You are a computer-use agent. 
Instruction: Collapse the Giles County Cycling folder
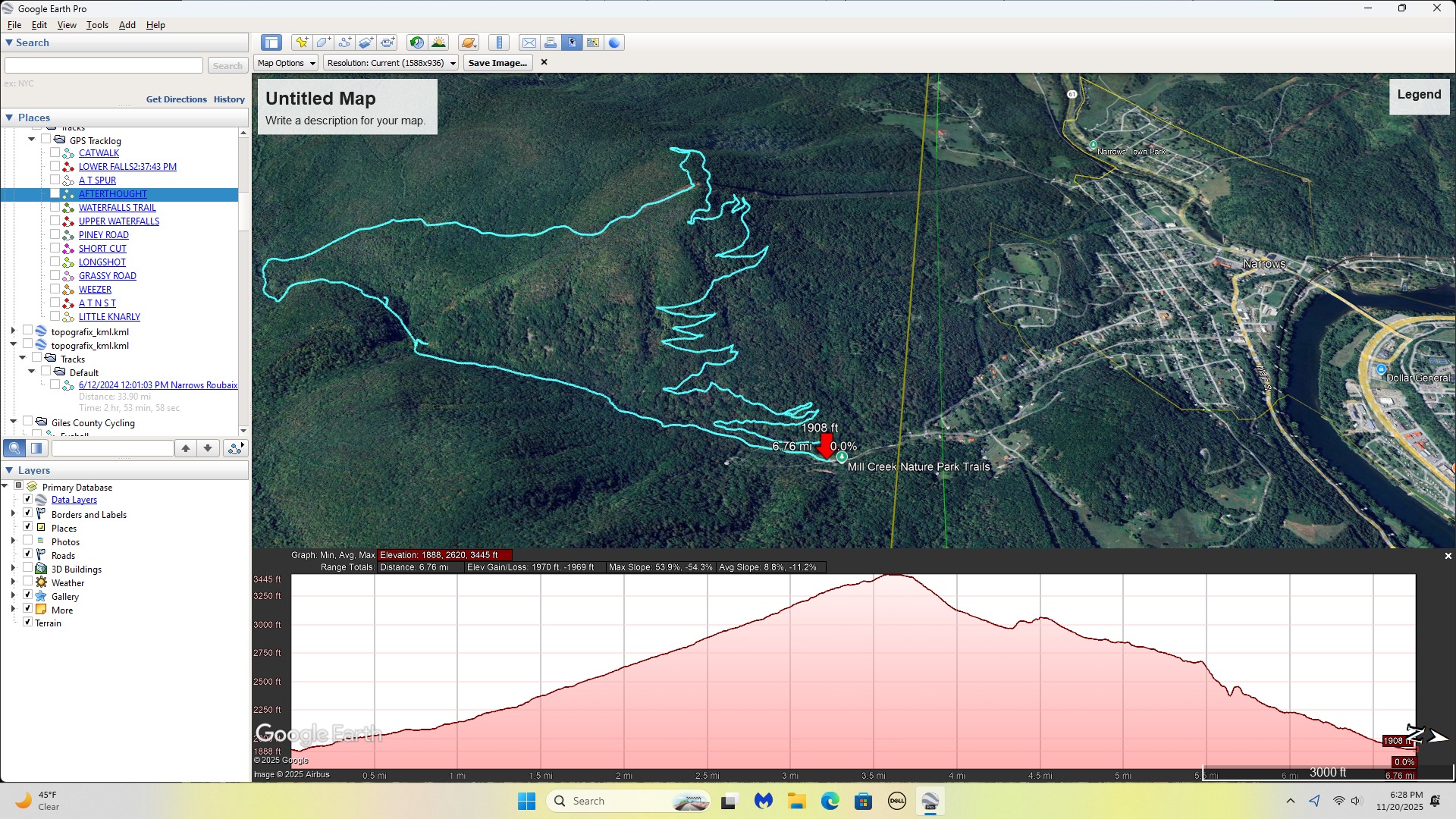(x=13, y=422)
